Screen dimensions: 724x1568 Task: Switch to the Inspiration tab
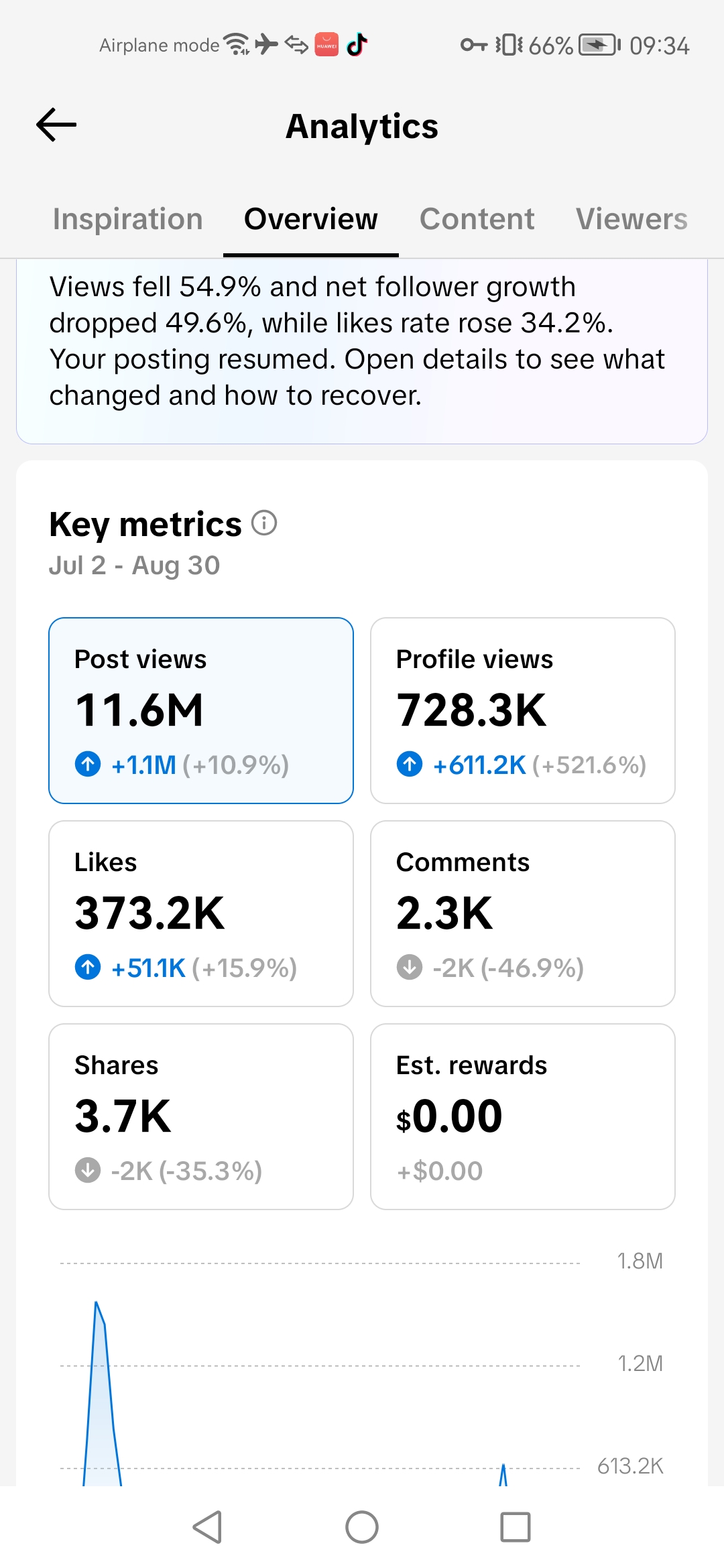(127, 219)
